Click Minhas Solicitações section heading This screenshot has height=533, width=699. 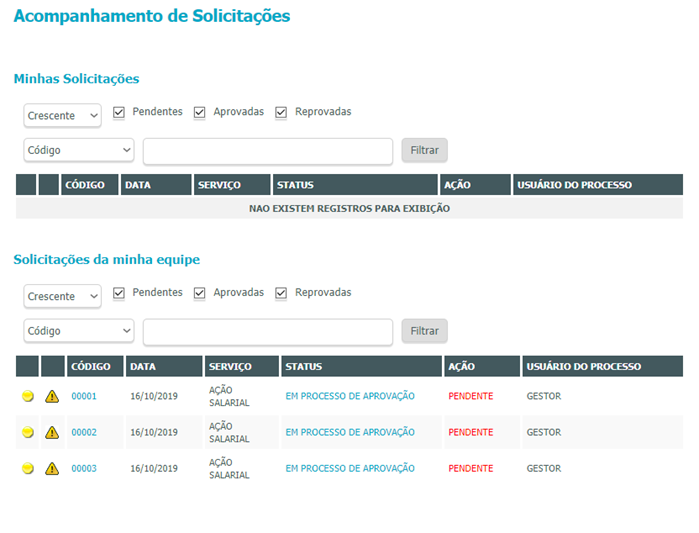(76, 79)
